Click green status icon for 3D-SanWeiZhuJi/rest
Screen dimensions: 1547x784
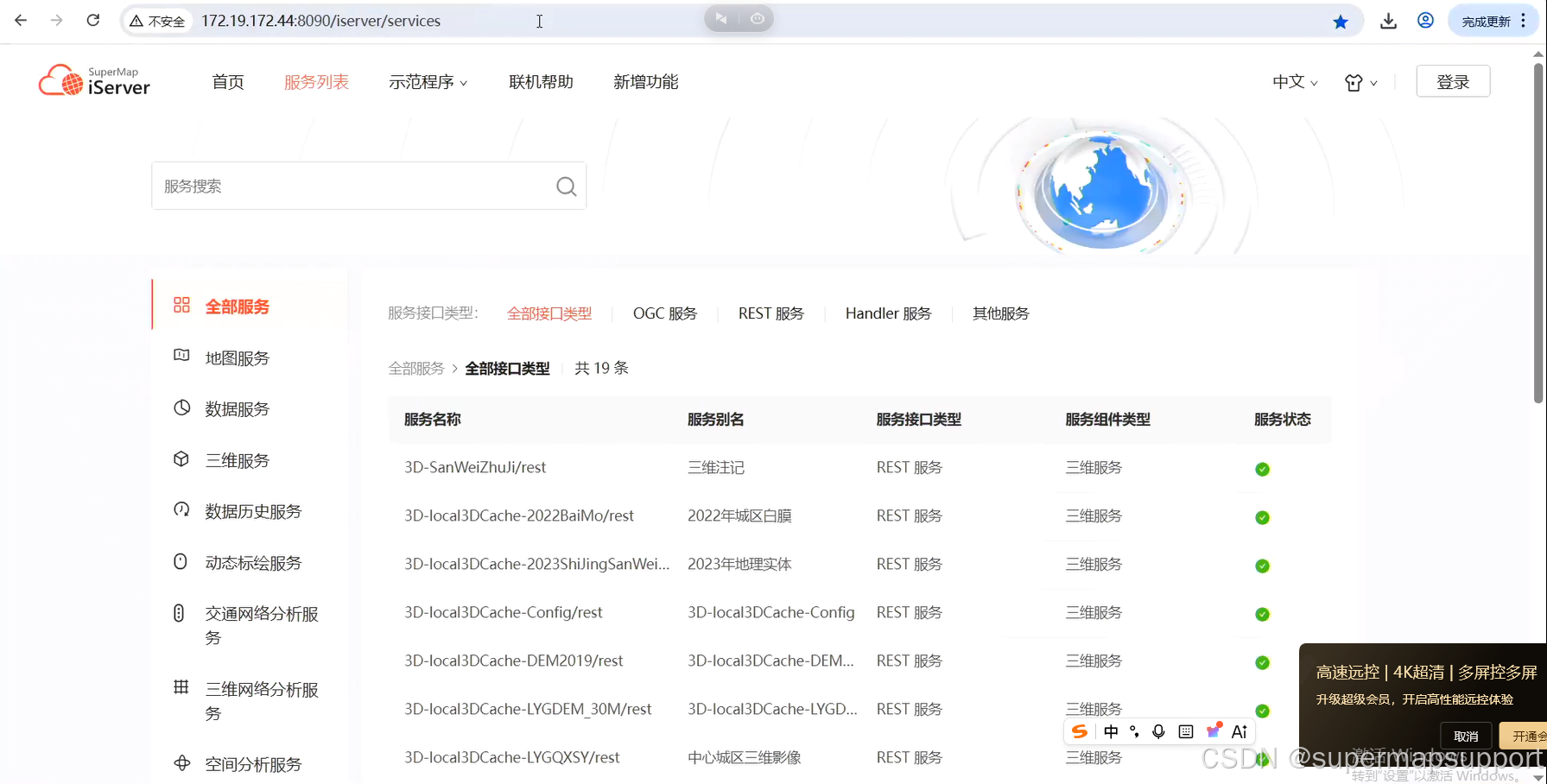click(x=1262, y=469)
